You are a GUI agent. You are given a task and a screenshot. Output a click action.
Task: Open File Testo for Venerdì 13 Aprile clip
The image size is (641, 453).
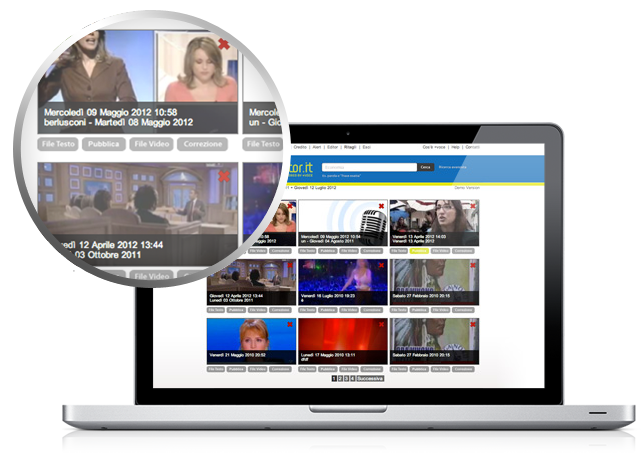pos(399,251)
